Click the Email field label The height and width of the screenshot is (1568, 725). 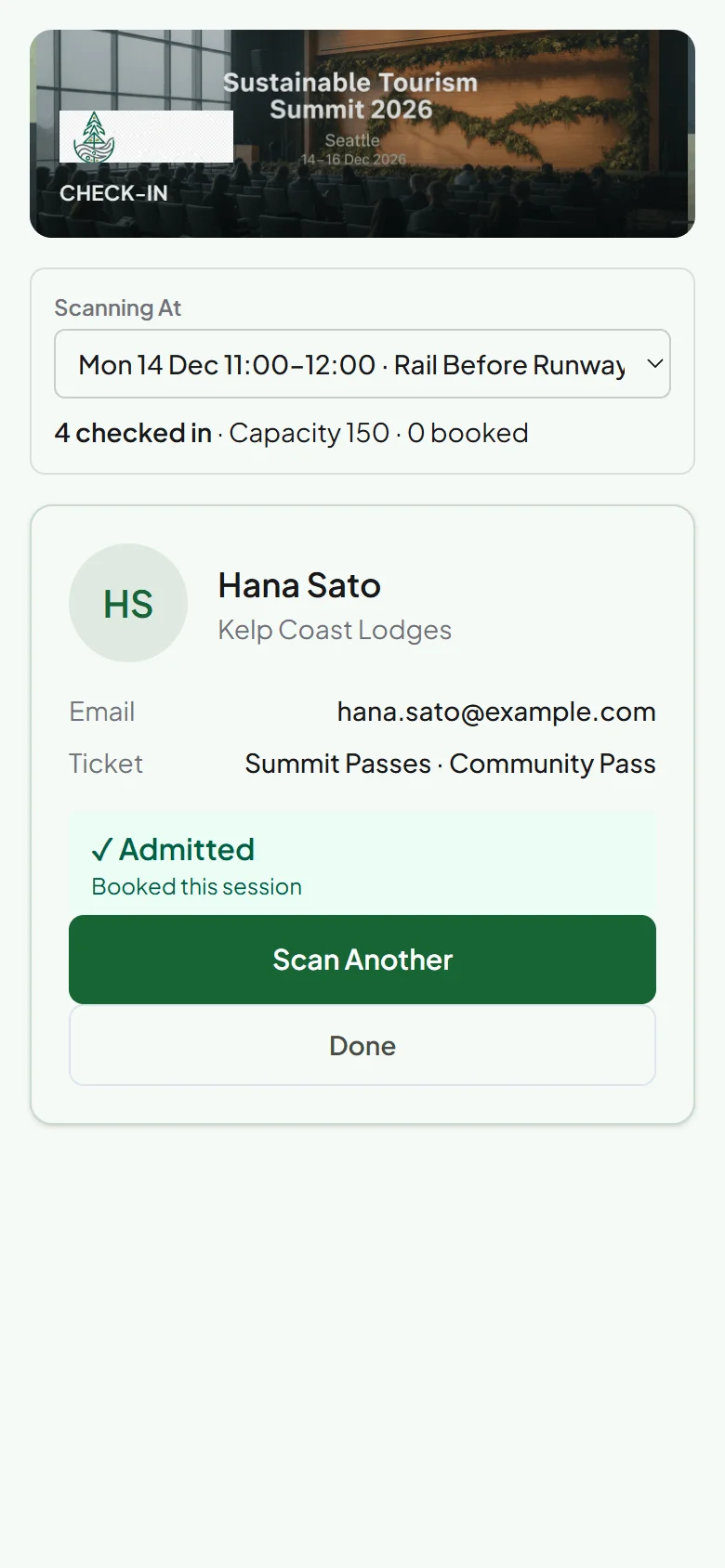(102, 712)
